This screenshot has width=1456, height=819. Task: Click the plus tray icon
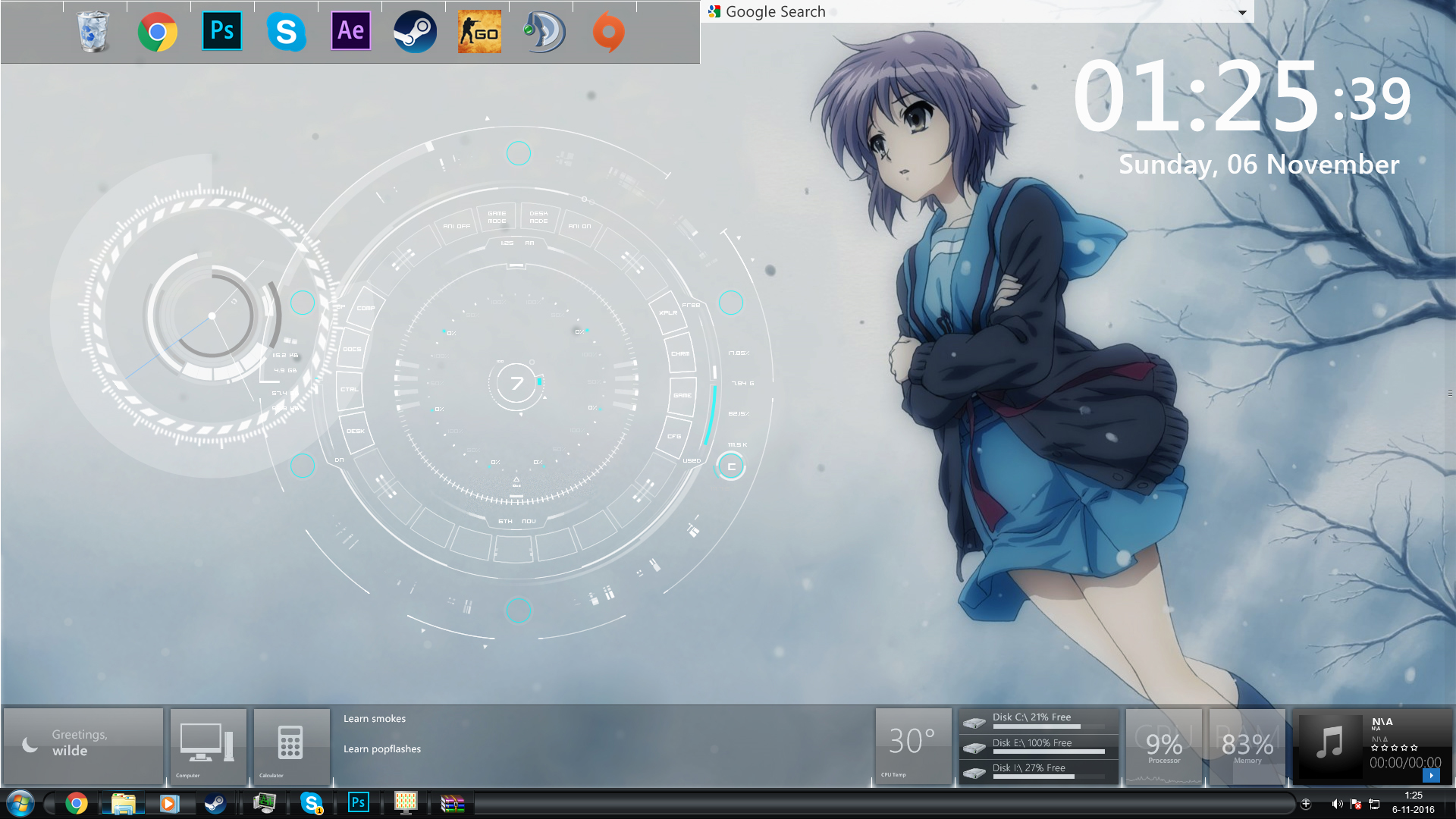coord(1306,804)
